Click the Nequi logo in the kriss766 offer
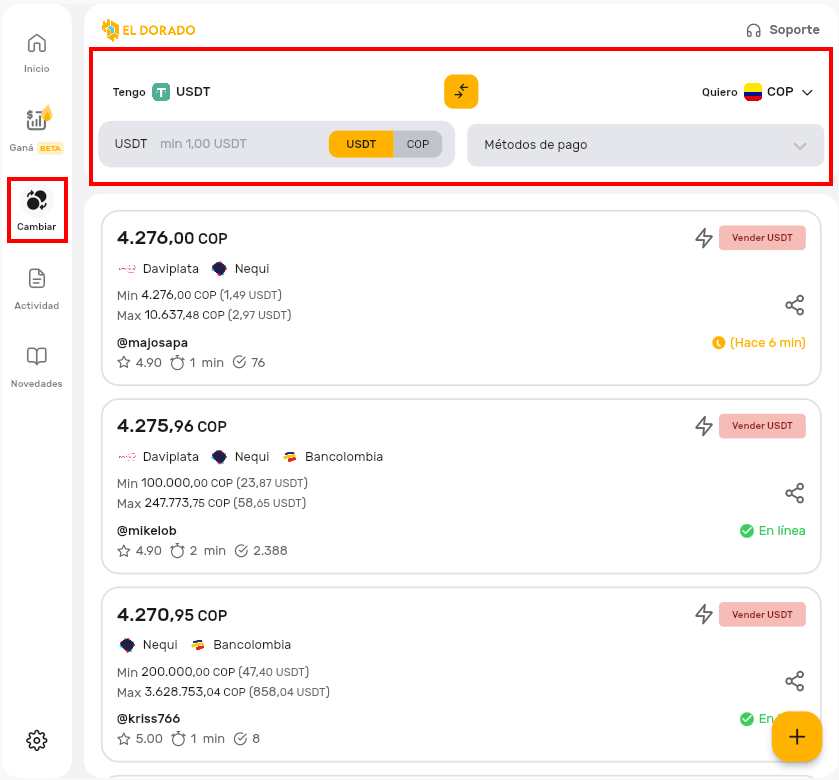The height and width of the screenshot is (780, 839). (x=127, y=645)
